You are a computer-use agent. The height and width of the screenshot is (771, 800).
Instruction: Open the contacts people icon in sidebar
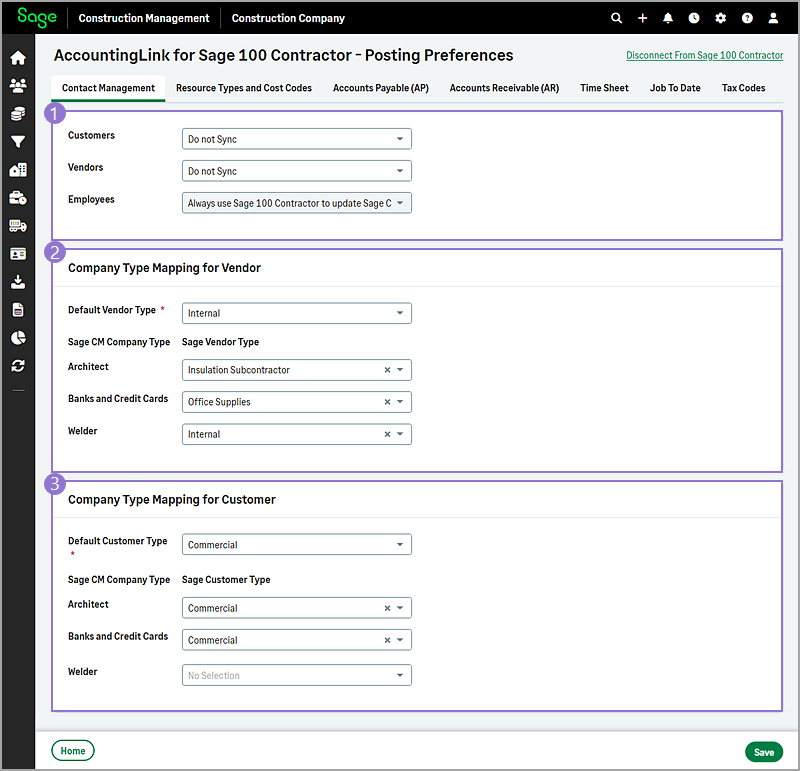pyautogui.click(x=18, y=86)
